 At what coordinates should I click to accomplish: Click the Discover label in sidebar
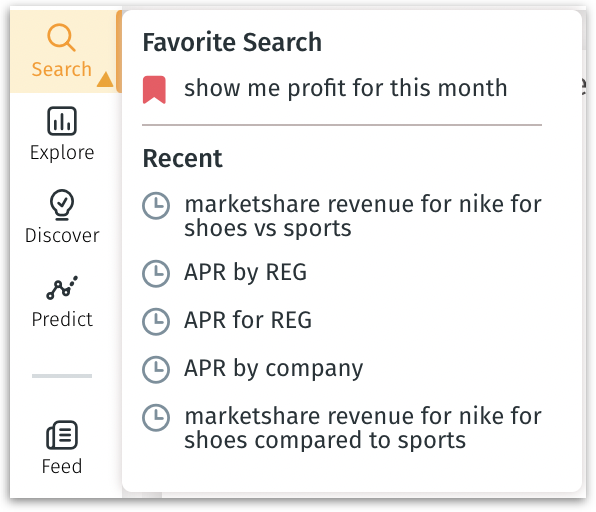click(62, 236)
